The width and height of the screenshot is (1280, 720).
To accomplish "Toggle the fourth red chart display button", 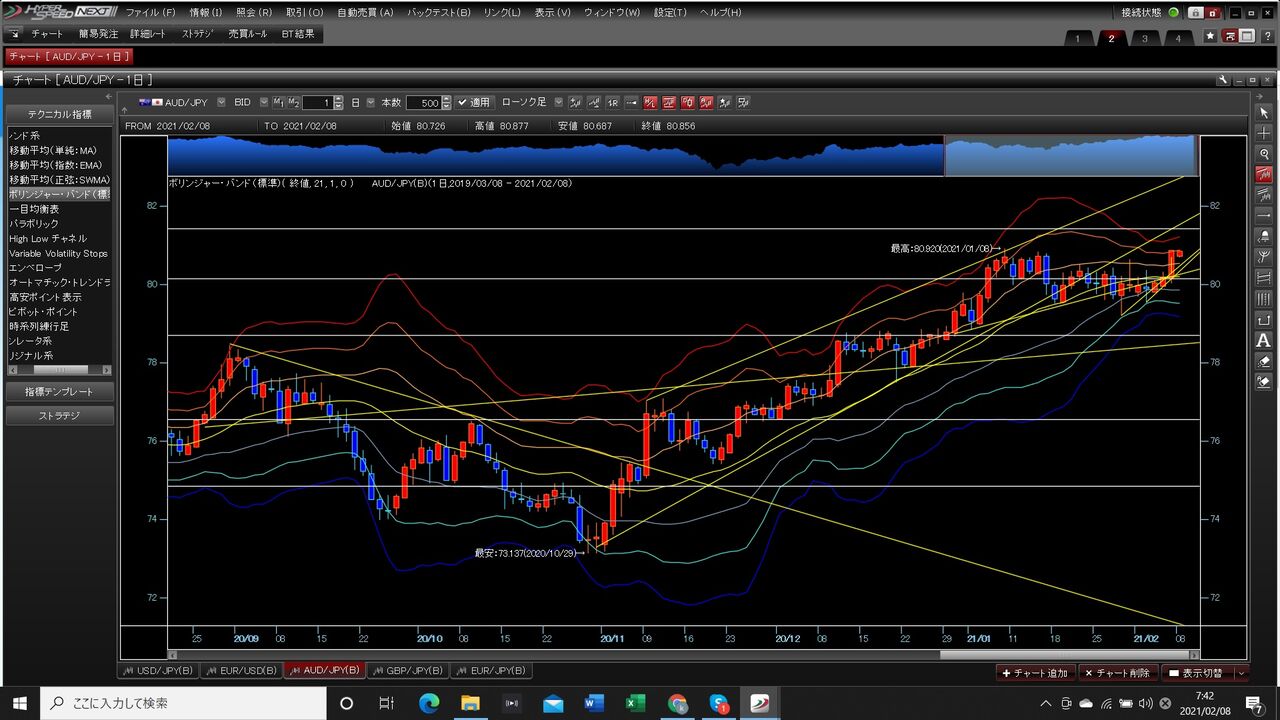I will pos(706,102).
